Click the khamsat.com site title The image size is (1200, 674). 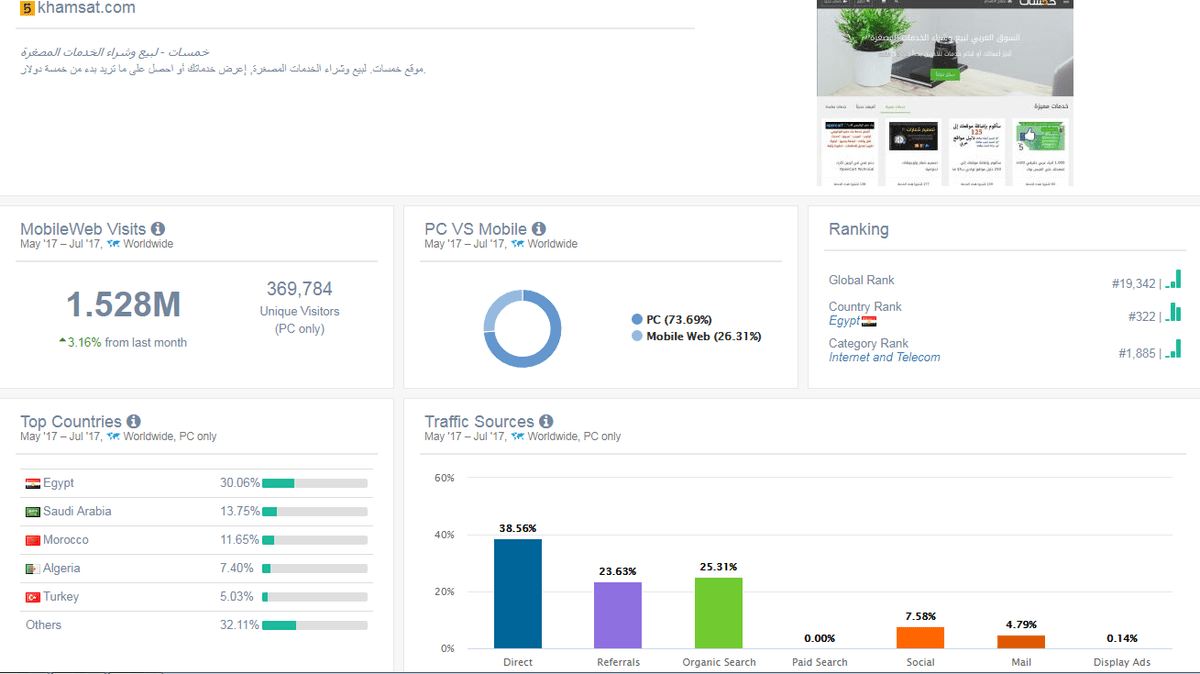pyautogui.click(x=86, y=8)
